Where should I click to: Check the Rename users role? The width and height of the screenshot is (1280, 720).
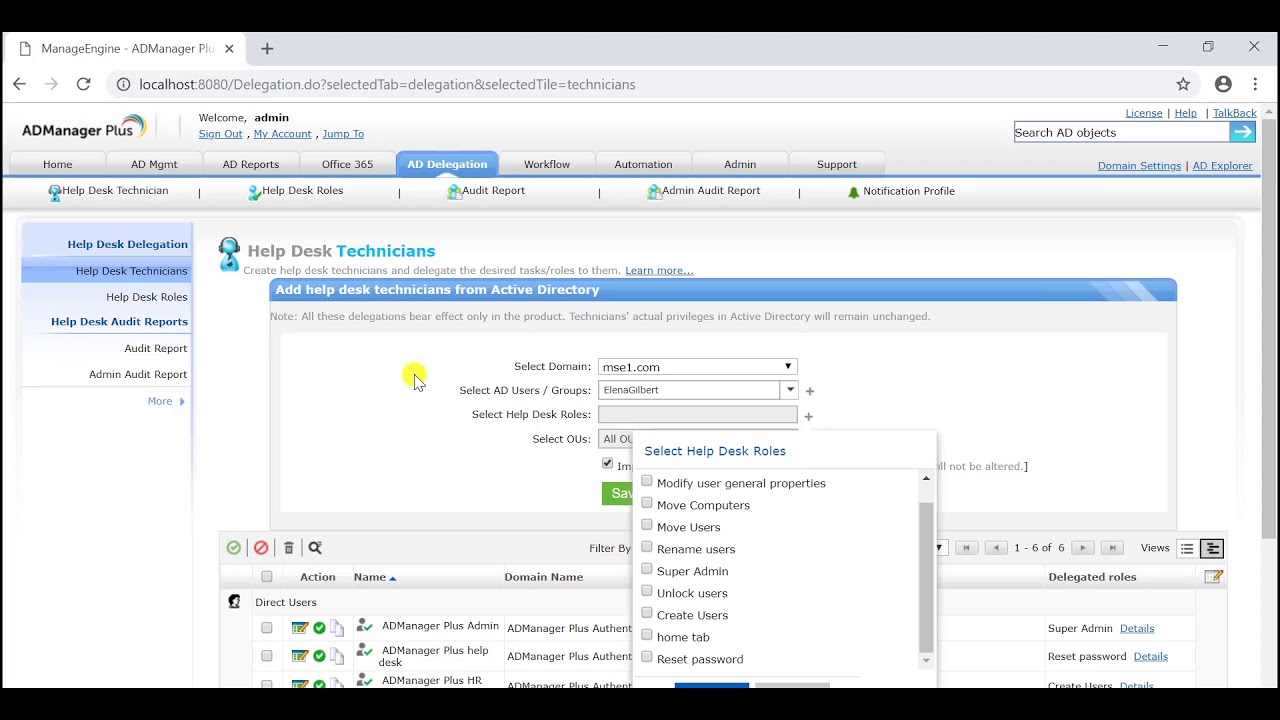(x=647, y=547)
